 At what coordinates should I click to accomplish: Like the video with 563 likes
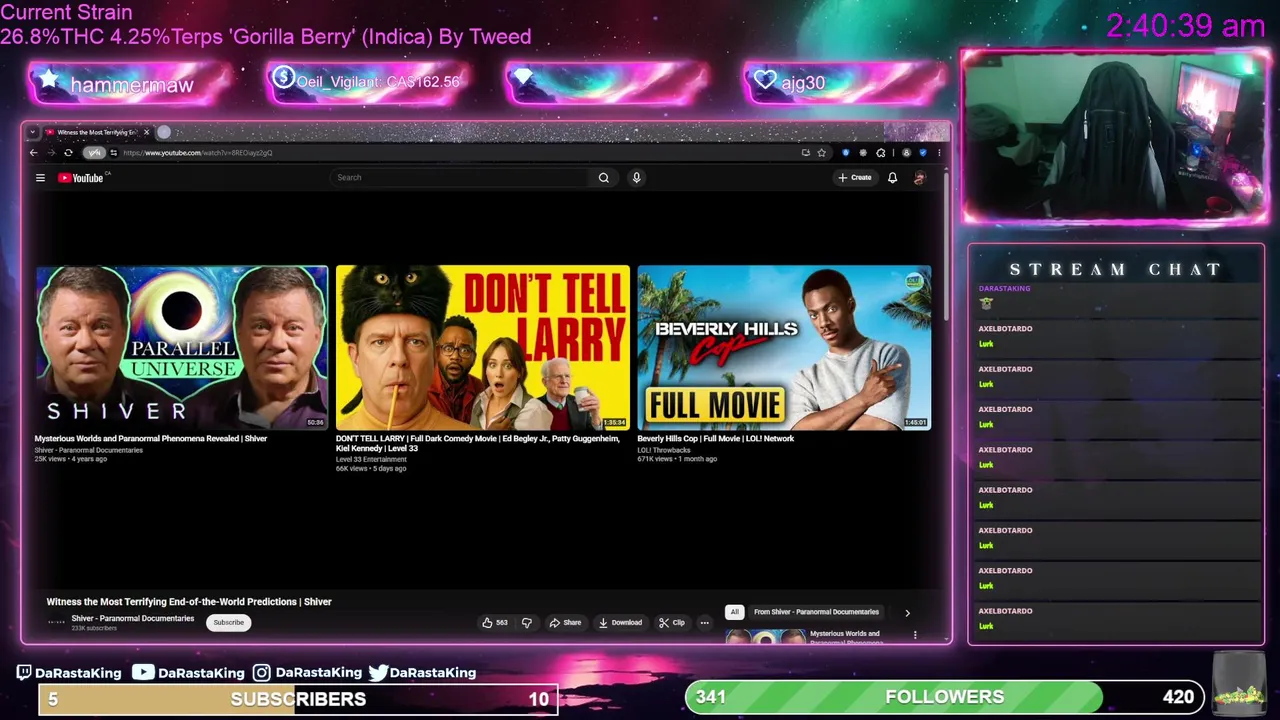point(495,623)
